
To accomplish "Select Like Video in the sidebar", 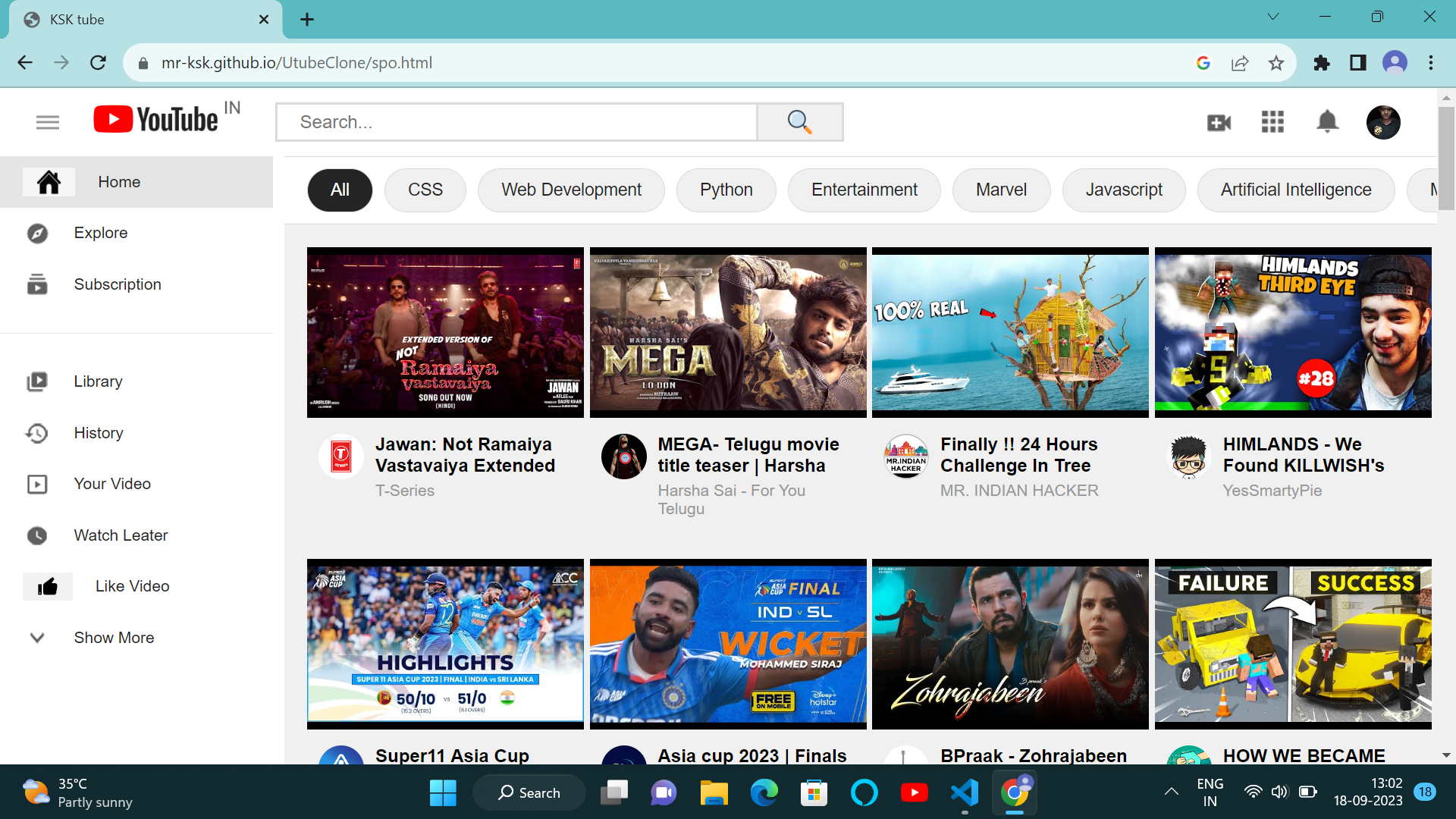I will [x=130, y=585].
